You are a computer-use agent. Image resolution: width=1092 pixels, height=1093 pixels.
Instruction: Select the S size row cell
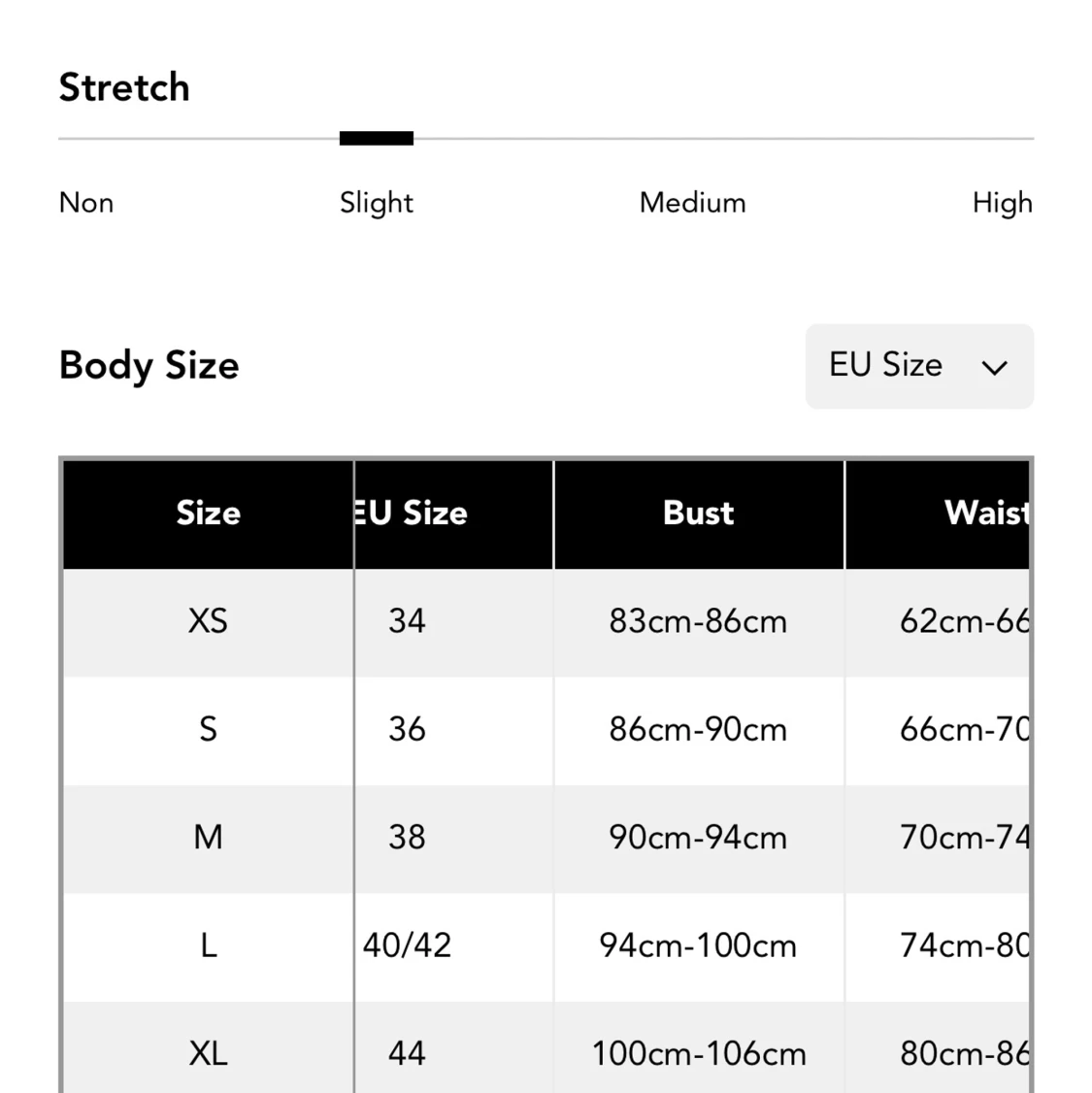coord(208,730)
